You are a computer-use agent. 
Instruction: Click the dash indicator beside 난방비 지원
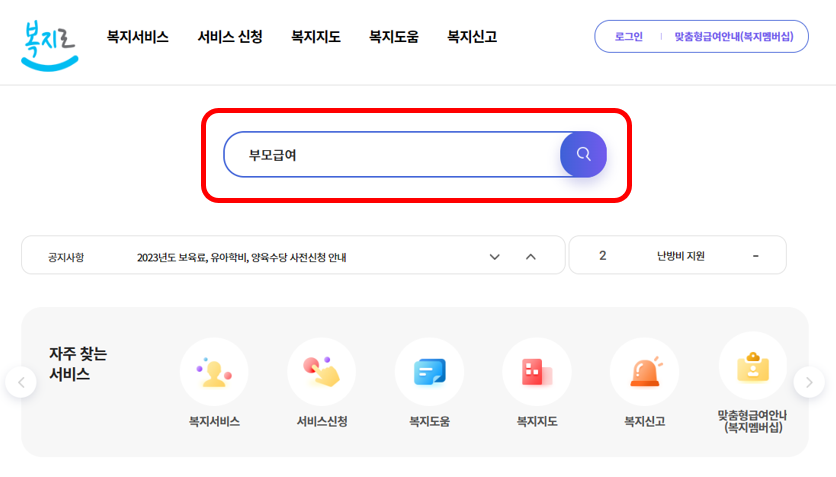point(755,256)
